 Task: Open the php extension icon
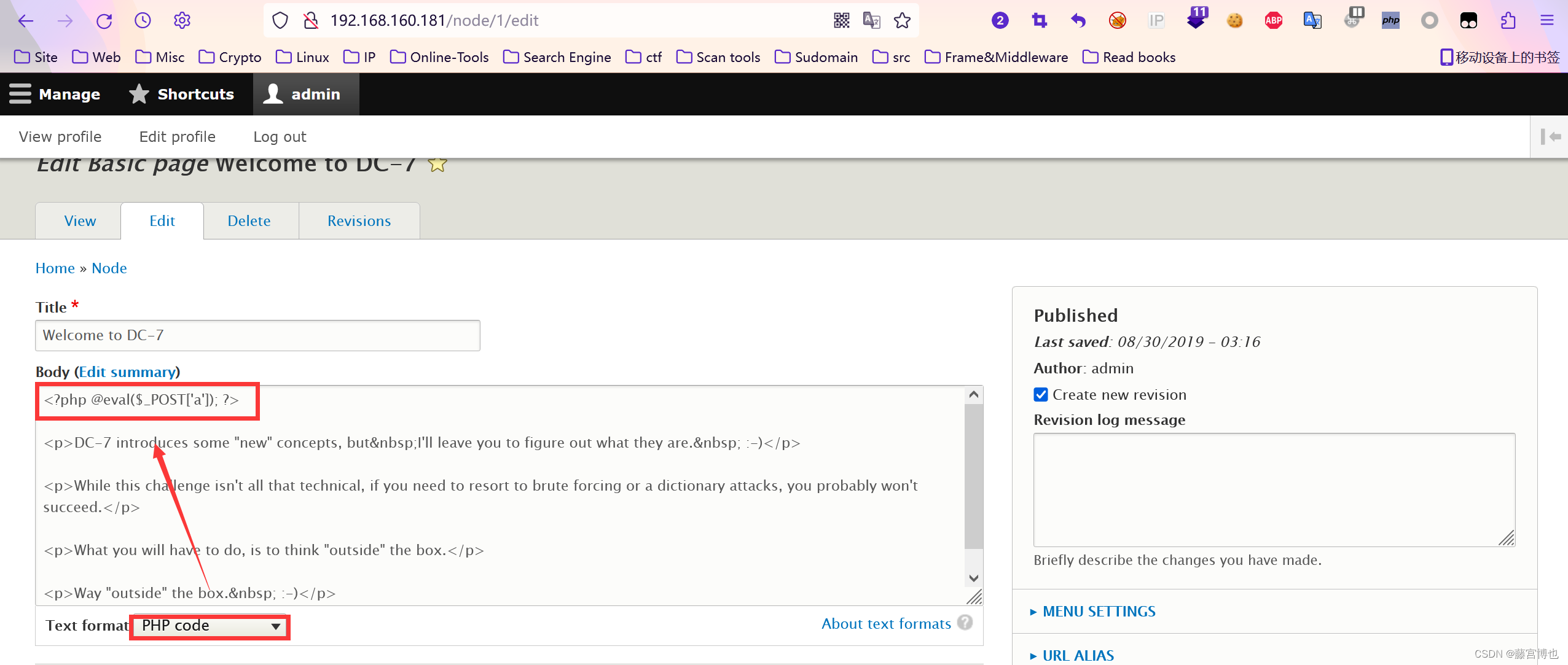click(1390, 21)
